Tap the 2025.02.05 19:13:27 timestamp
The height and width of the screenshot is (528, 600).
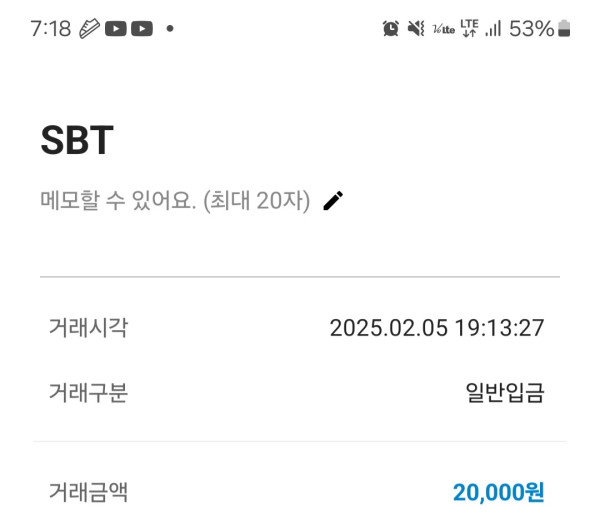[437, 328]
